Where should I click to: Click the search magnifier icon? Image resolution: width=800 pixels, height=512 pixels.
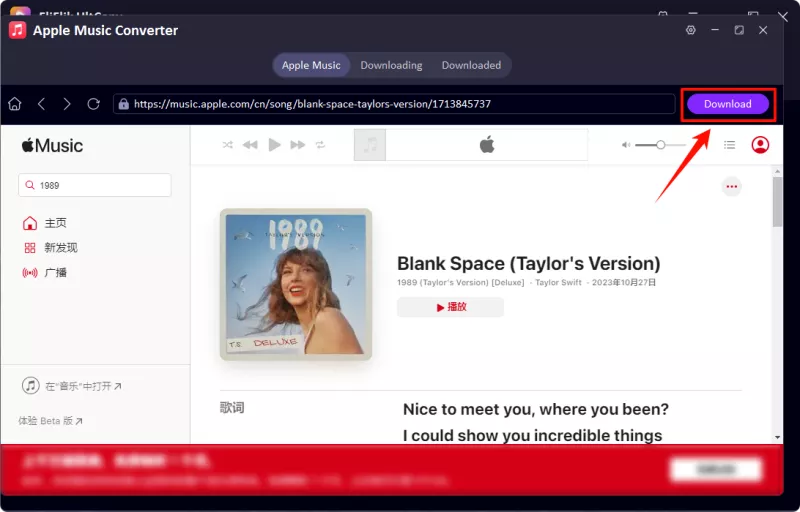[30, 185]
